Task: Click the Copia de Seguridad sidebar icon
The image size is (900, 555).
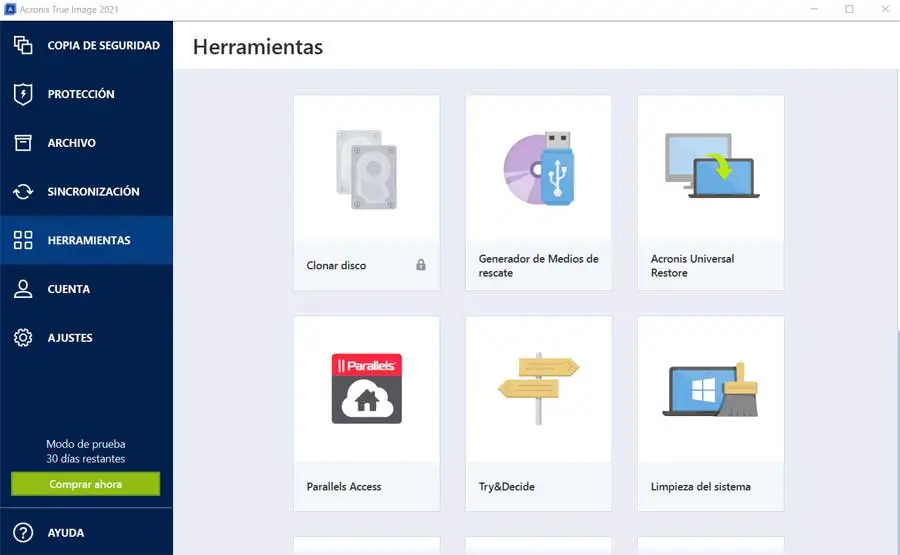Action: click(23, 45)
